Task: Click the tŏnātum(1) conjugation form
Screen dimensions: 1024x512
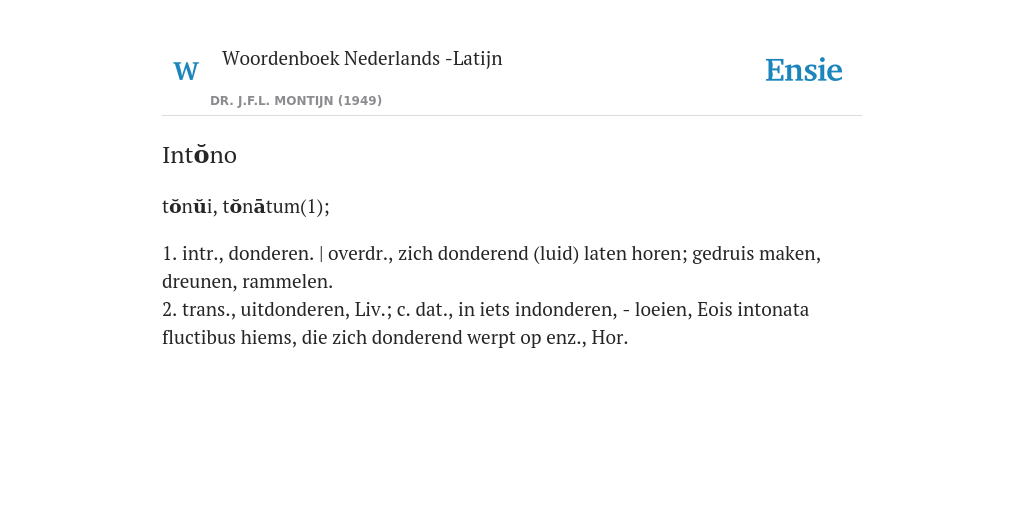Action: (x=274, y=206)
